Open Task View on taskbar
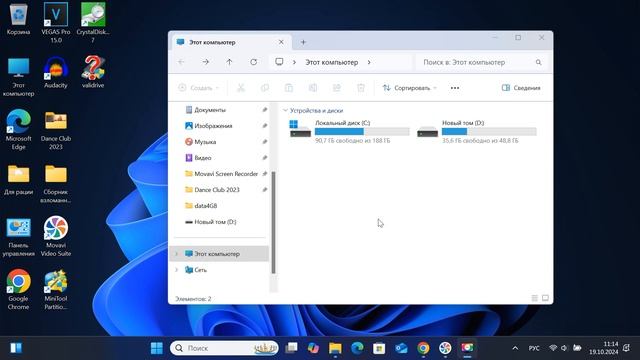The height and width of the screenshot is (360, 640). (291, 348)
